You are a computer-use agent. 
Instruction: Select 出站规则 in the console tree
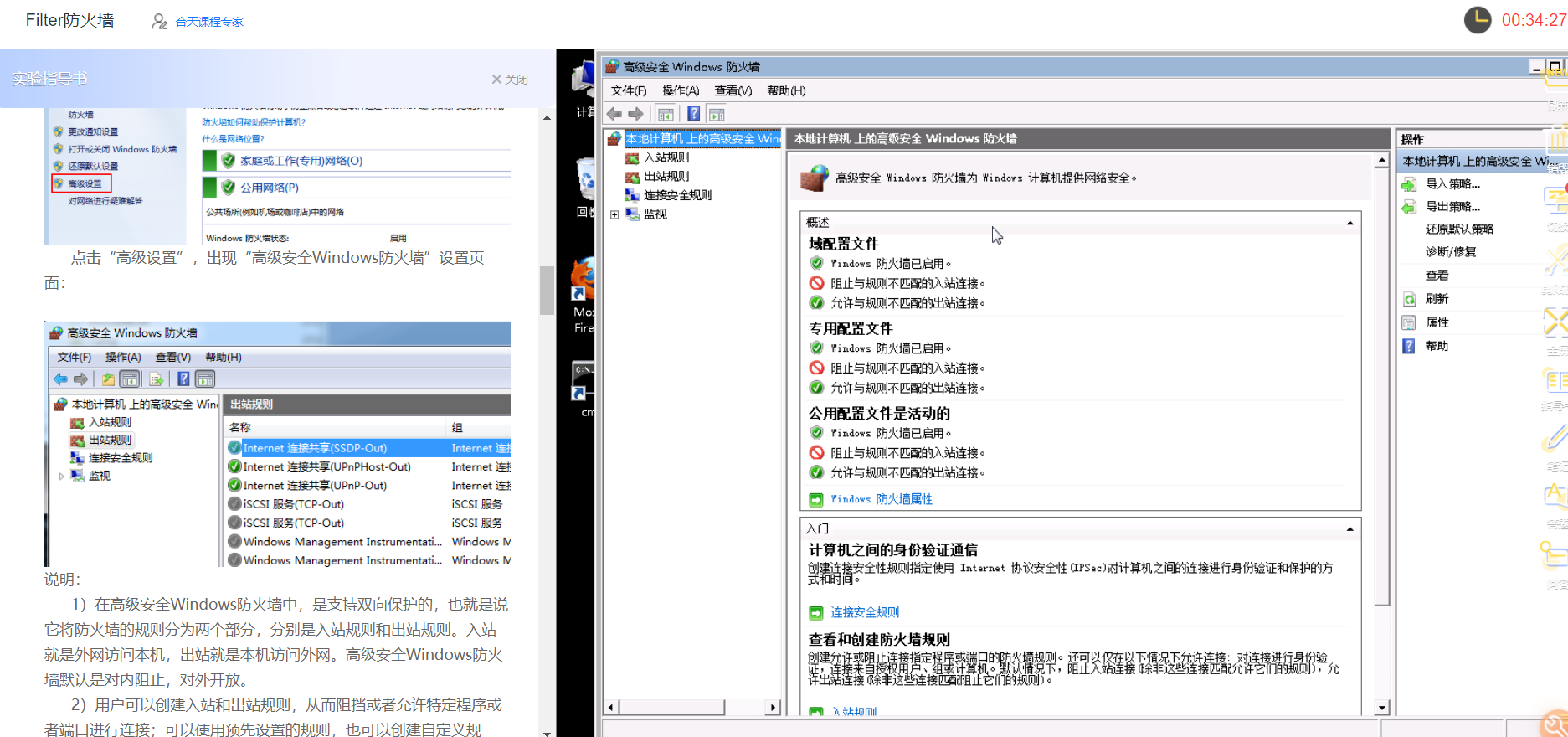point(666,177)
